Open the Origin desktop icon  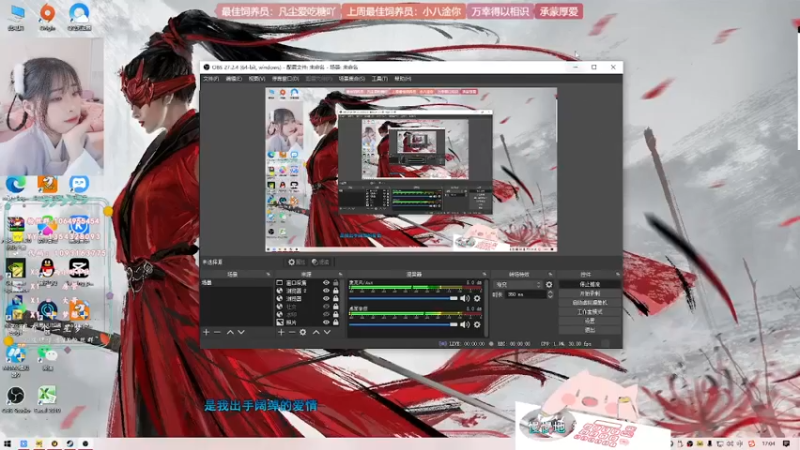pos(47,16)
